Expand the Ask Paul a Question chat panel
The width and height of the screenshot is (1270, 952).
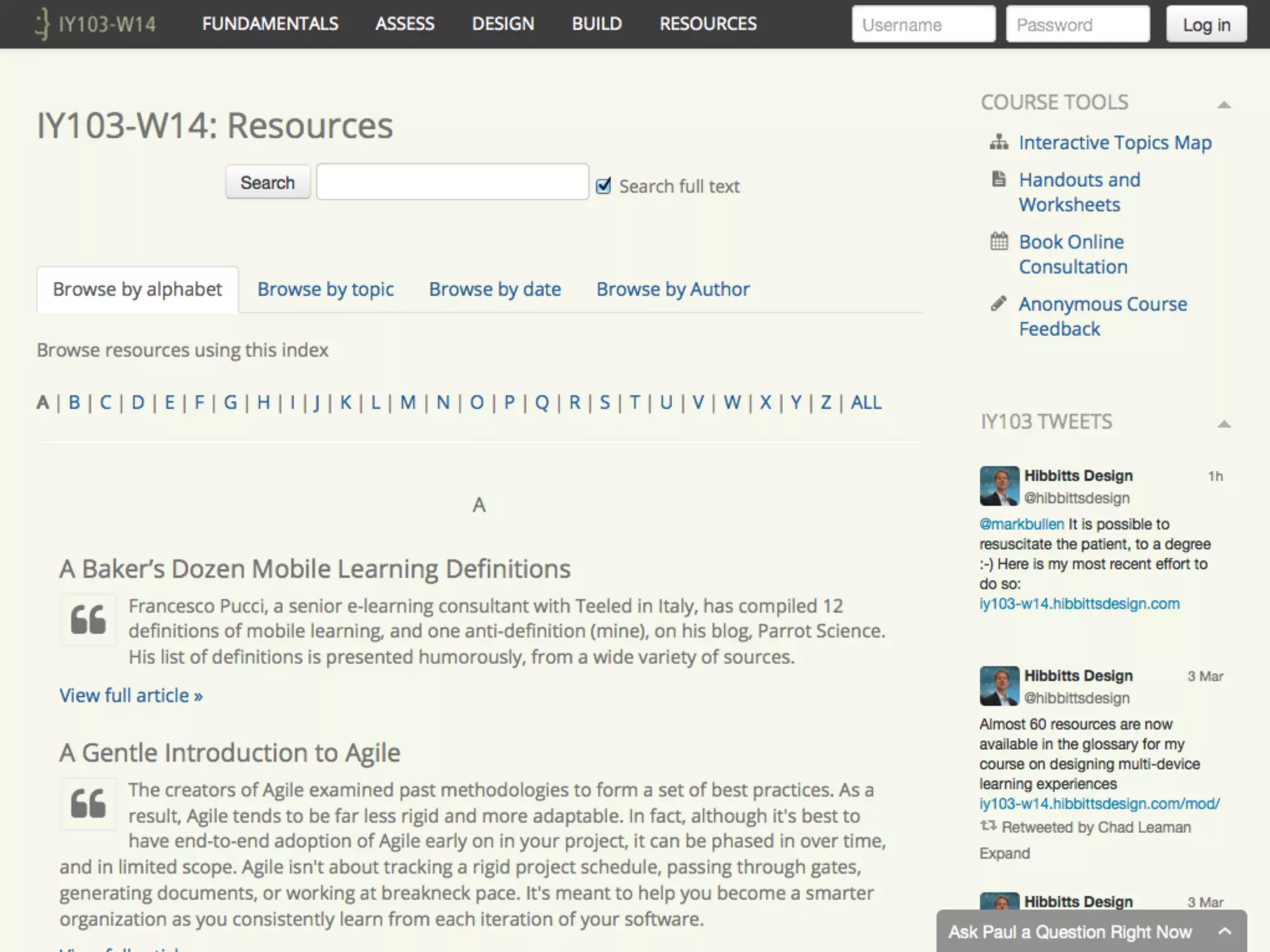(x=1224, y=931)
